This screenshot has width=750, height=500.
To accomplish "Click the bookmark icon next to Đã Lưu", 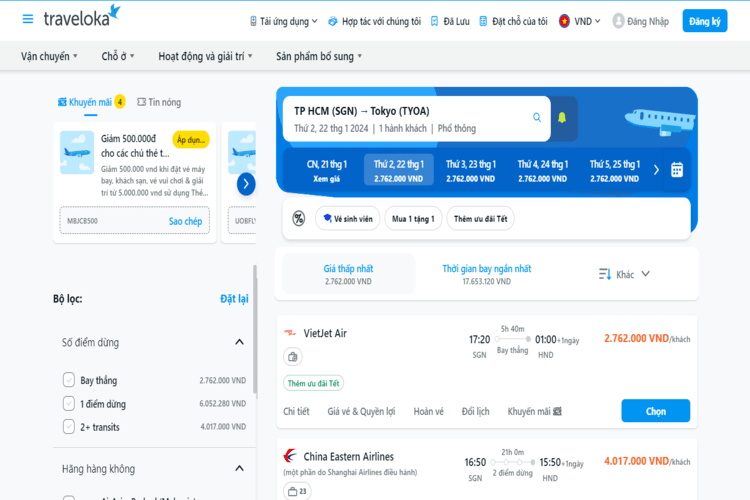I will (434, 21).
